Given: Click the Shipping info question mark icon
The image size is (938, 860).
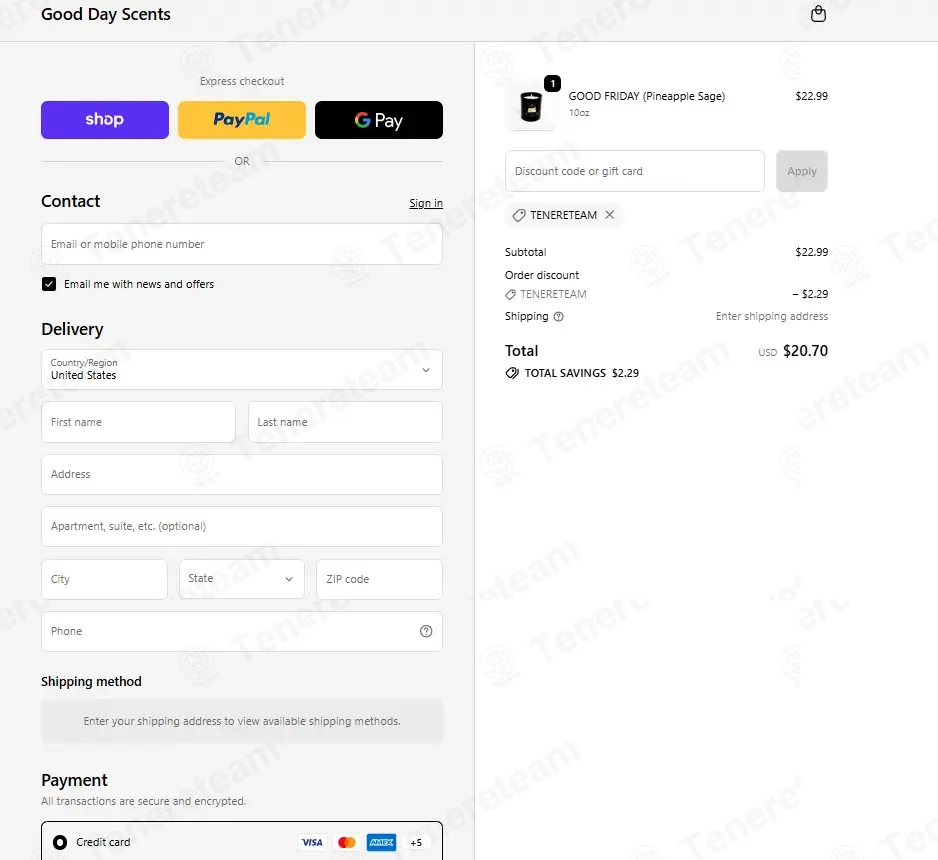Looking at the screenshot, I should click(558, 316).
